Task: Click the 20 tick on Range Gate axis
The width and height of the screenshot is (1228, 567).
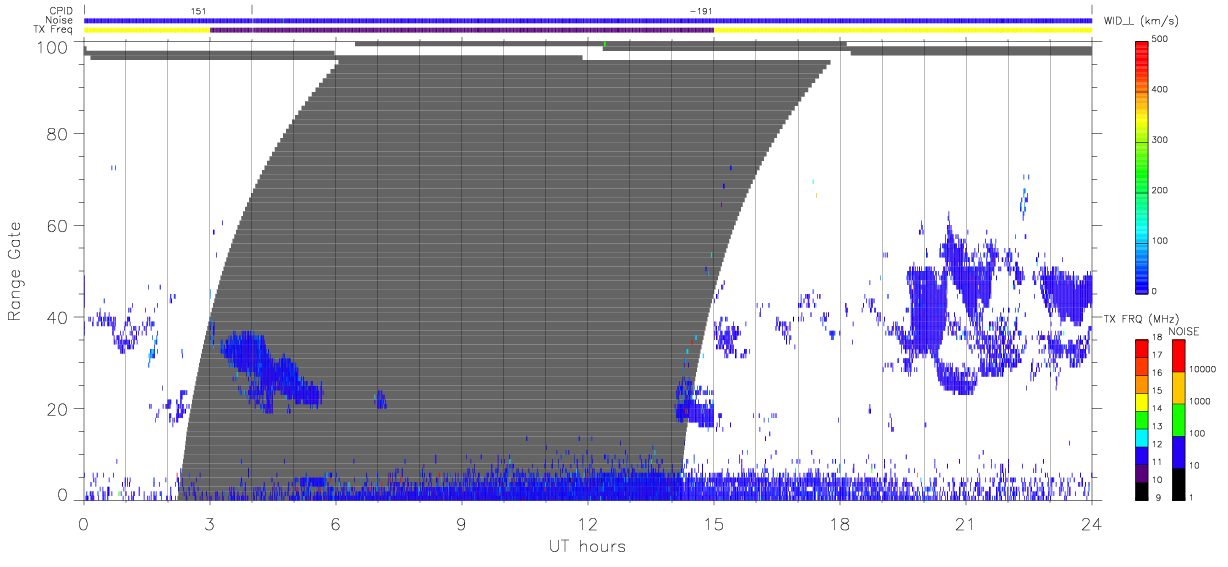Action: pos(58,408)
